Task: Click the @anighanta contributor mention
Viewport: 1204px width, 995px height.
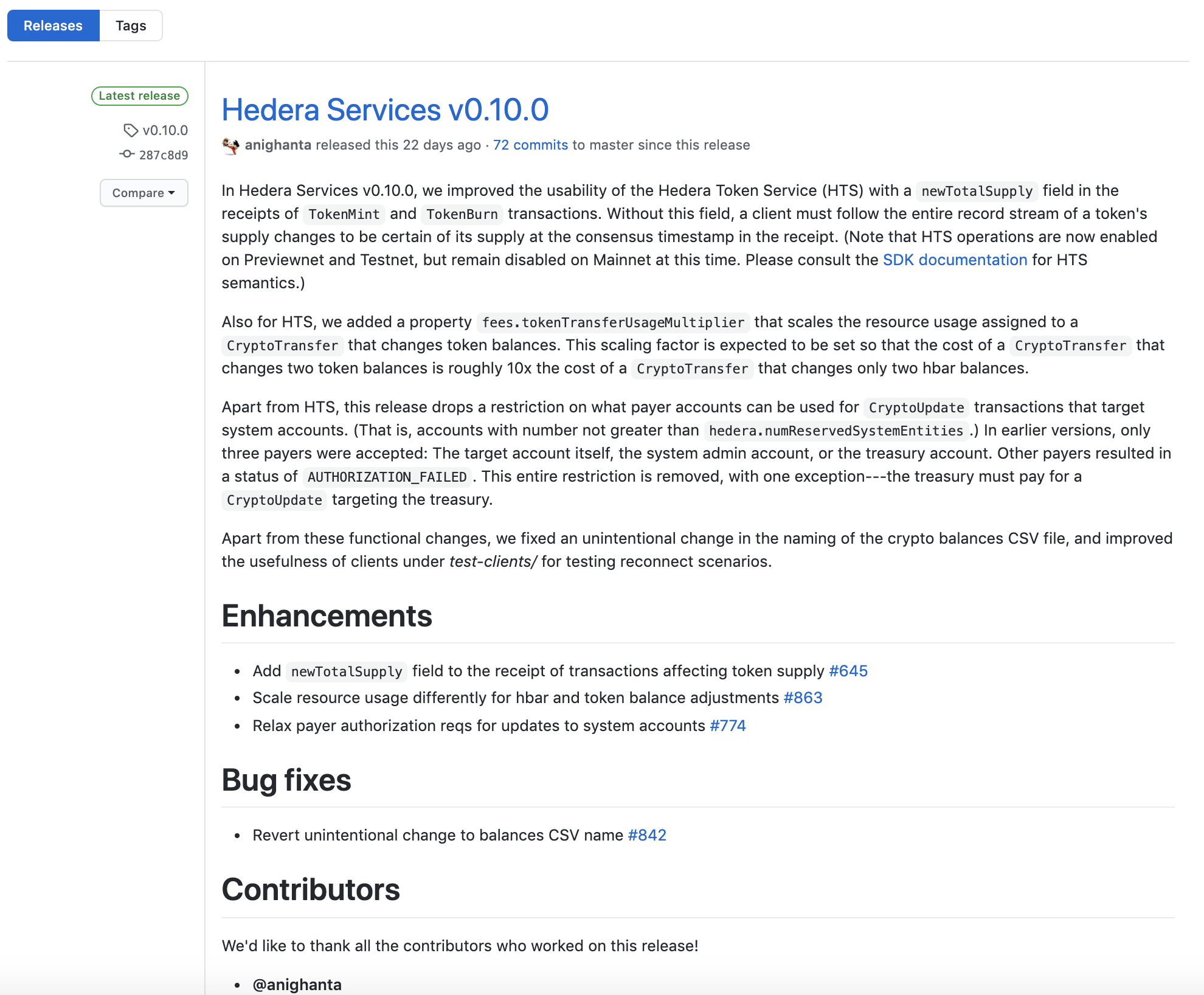Action: point(297,985)
